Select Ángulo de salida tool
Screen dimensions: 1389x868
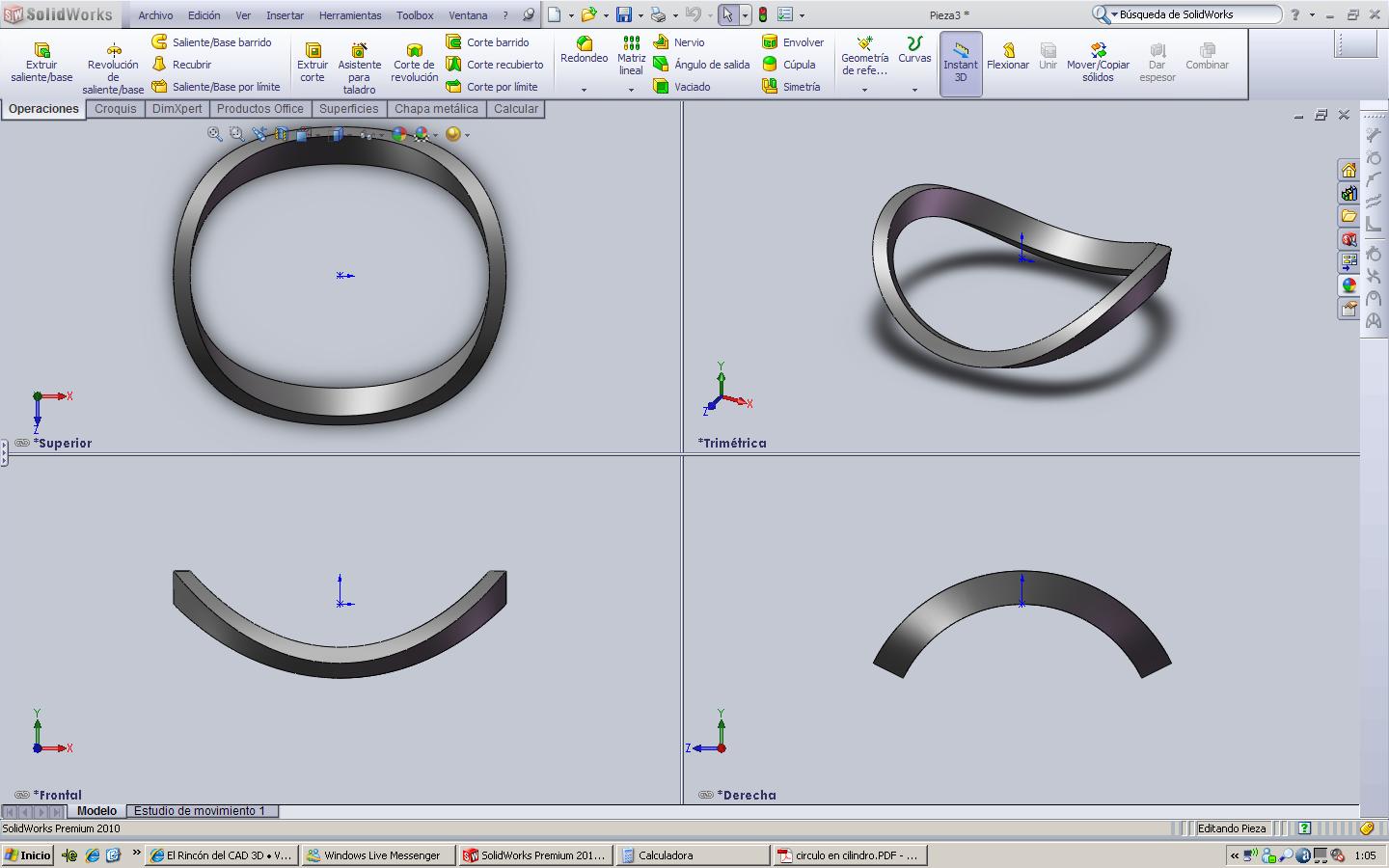pos(701,65)
